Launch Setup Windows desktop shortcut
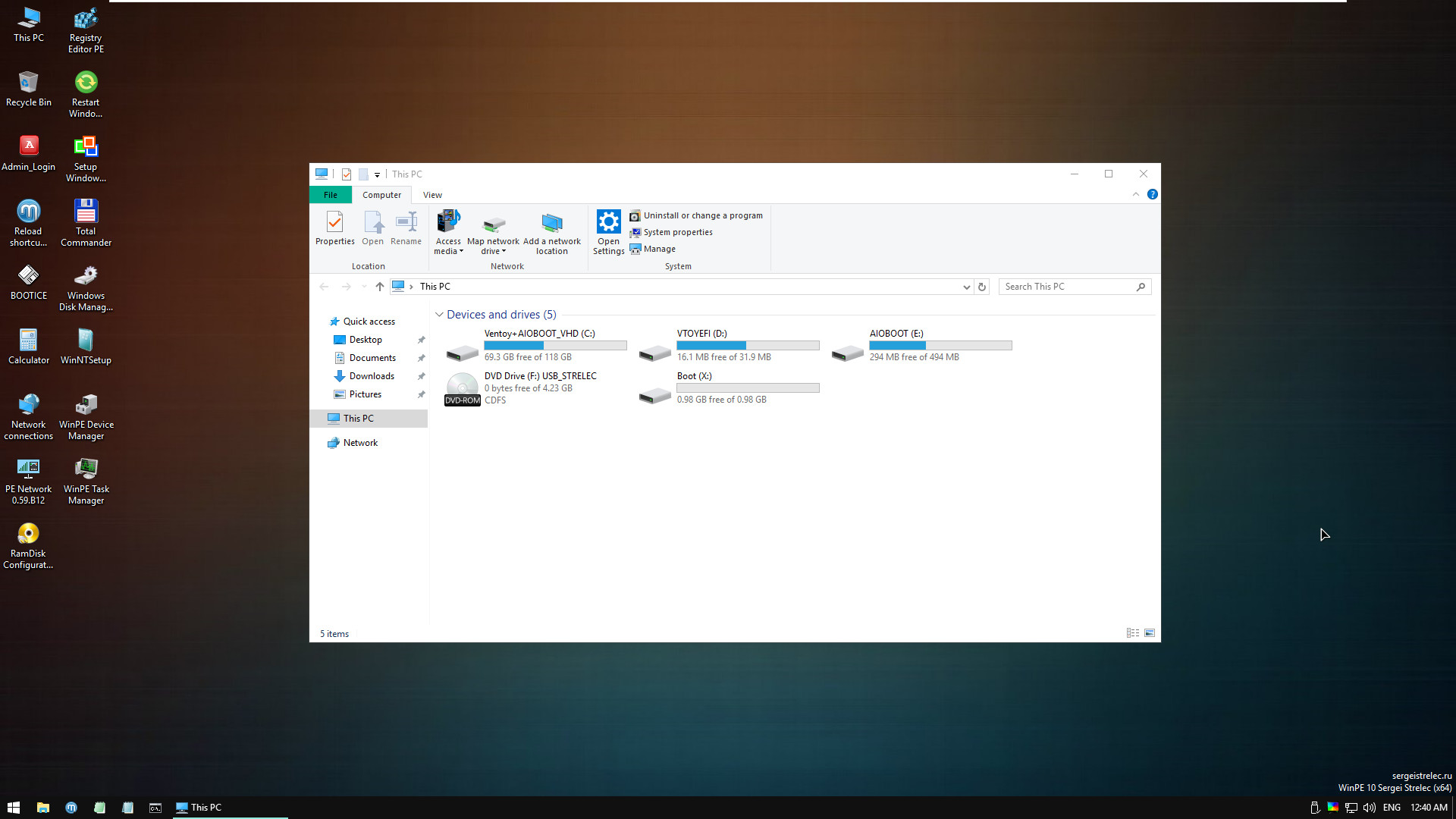 [x=86, y=158]
